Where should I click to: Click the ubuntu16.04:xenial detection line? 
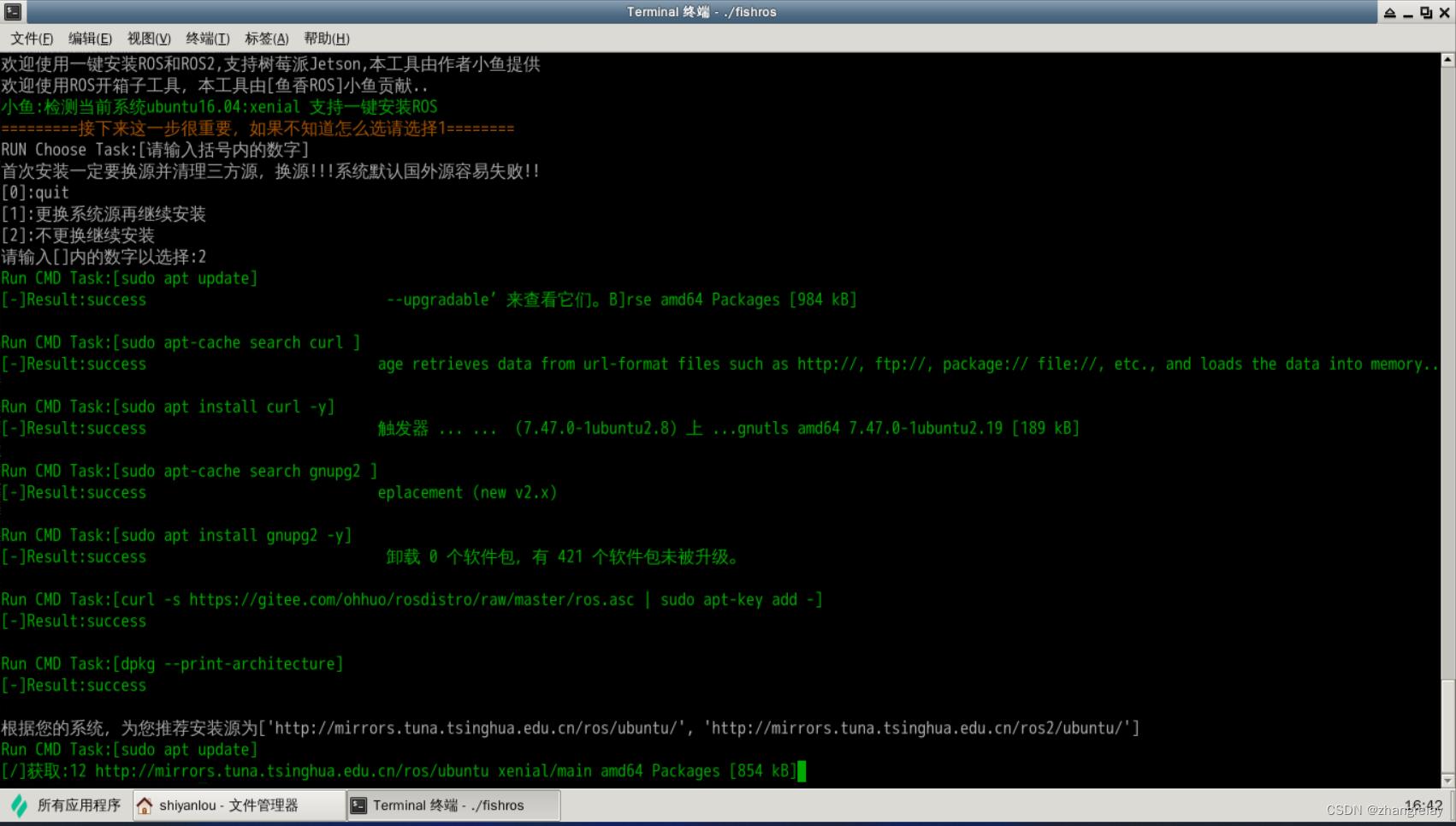pos(219,107)
